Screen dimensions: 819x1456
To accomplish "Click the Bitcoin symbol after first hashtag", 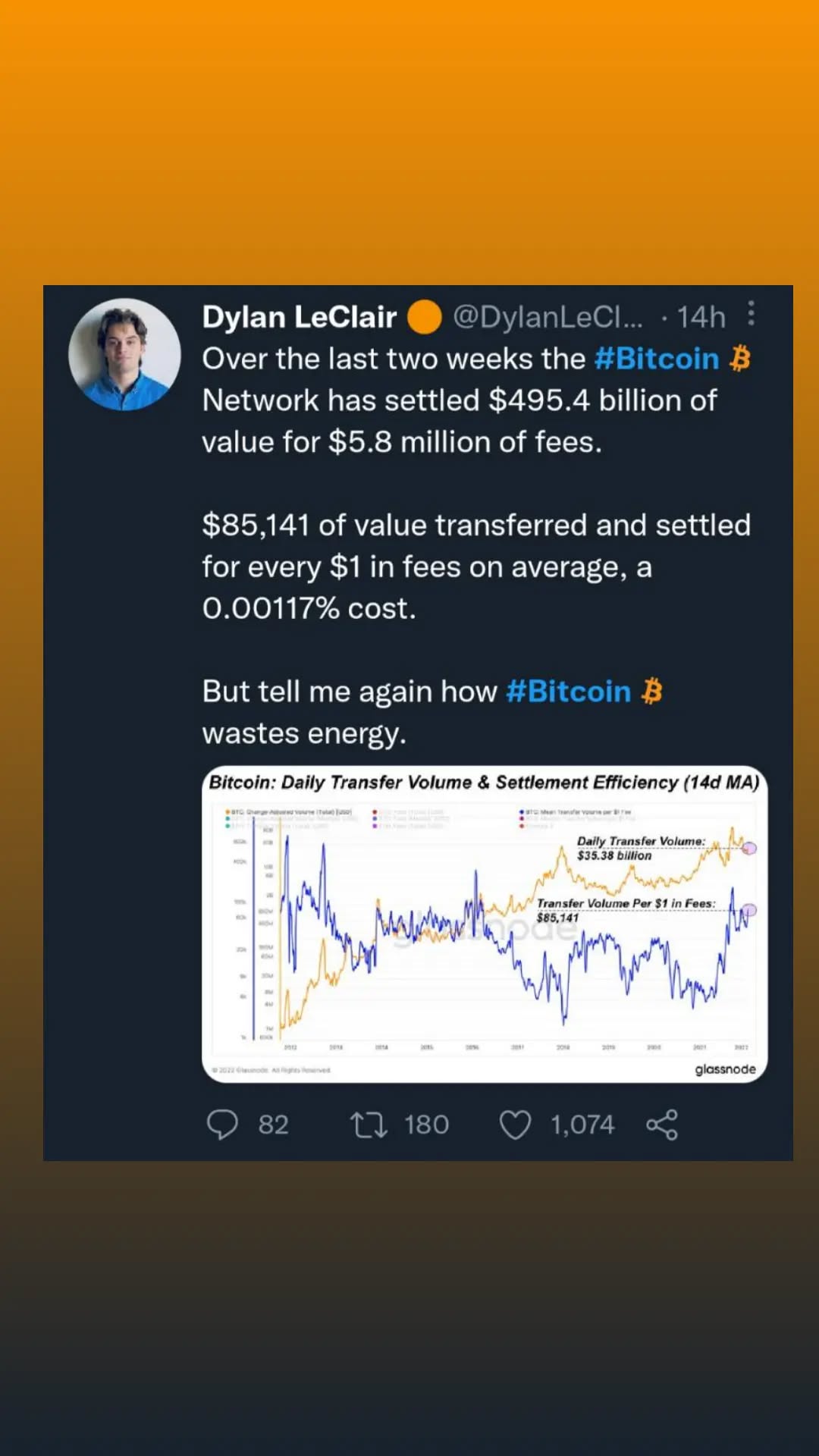I will click(x=739, y=359).
